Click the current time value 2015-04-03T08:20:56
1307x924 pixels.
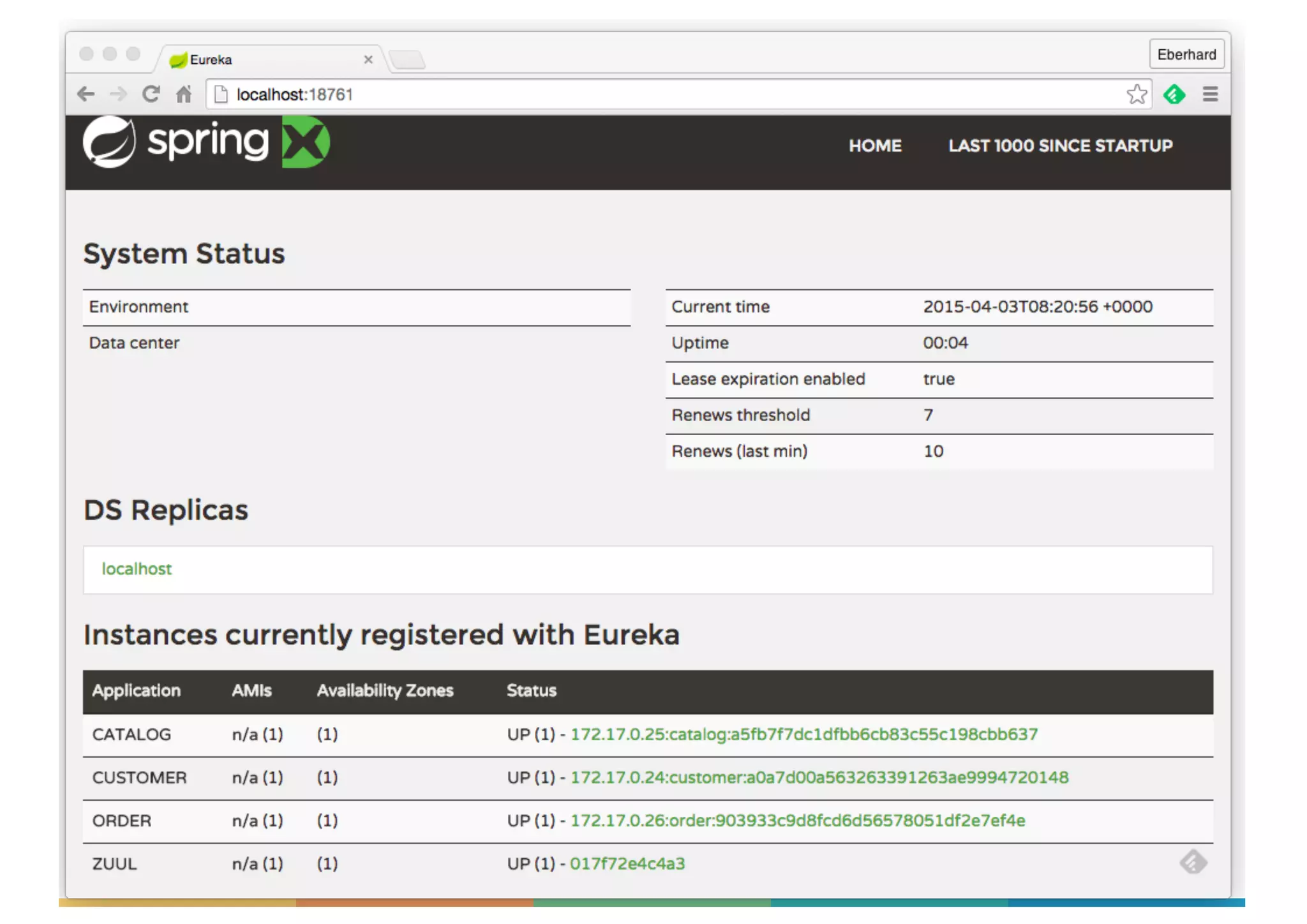pos(1038,306)
